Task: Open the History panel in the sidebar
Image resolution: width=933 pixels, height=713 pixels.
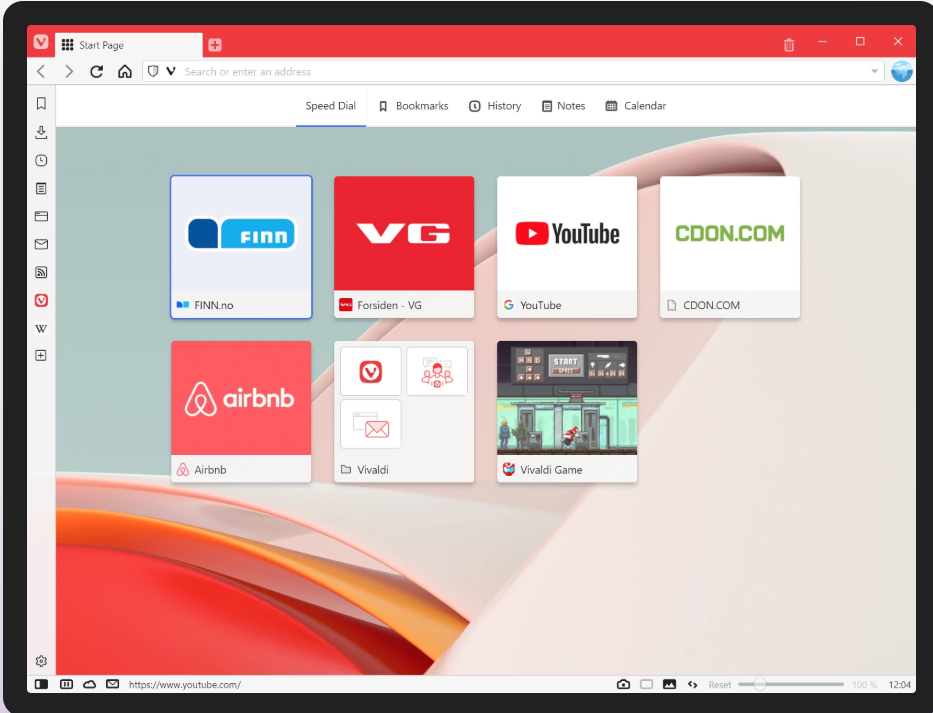Action: 41,160
